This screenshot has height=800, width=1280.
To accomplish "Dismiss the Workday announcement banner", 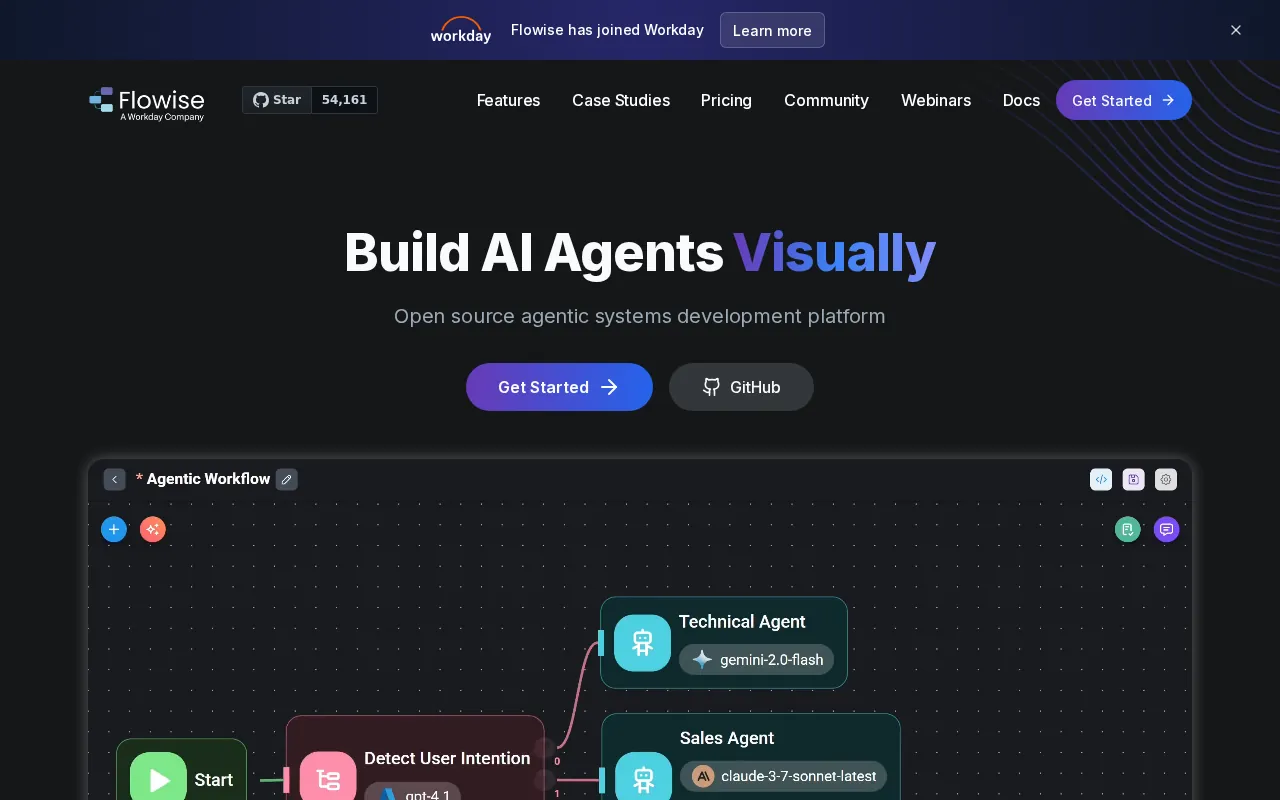I will tap(1236, 30).
